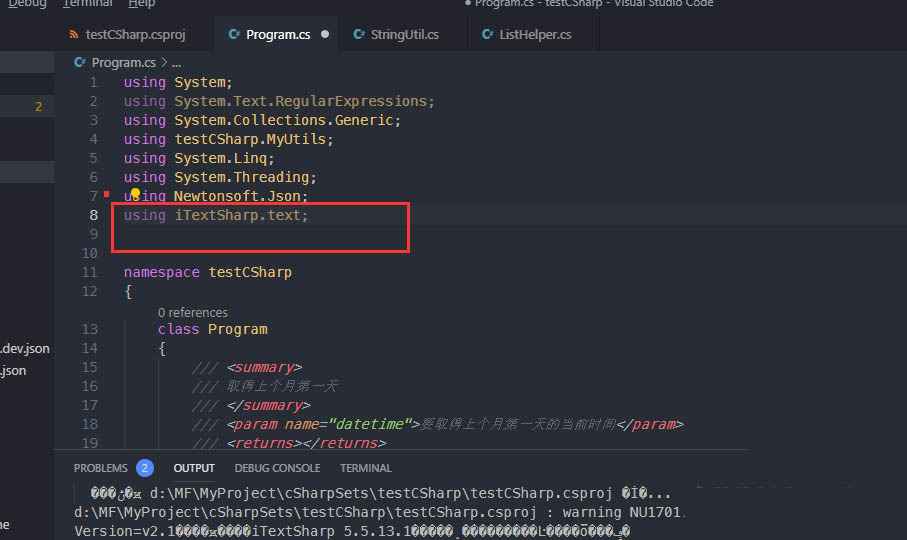Click the RSS-style icon on testCSharp.csproj tab
Image resolution: width=907 pixels, height=540 pixels.
(x=74, y=35)
